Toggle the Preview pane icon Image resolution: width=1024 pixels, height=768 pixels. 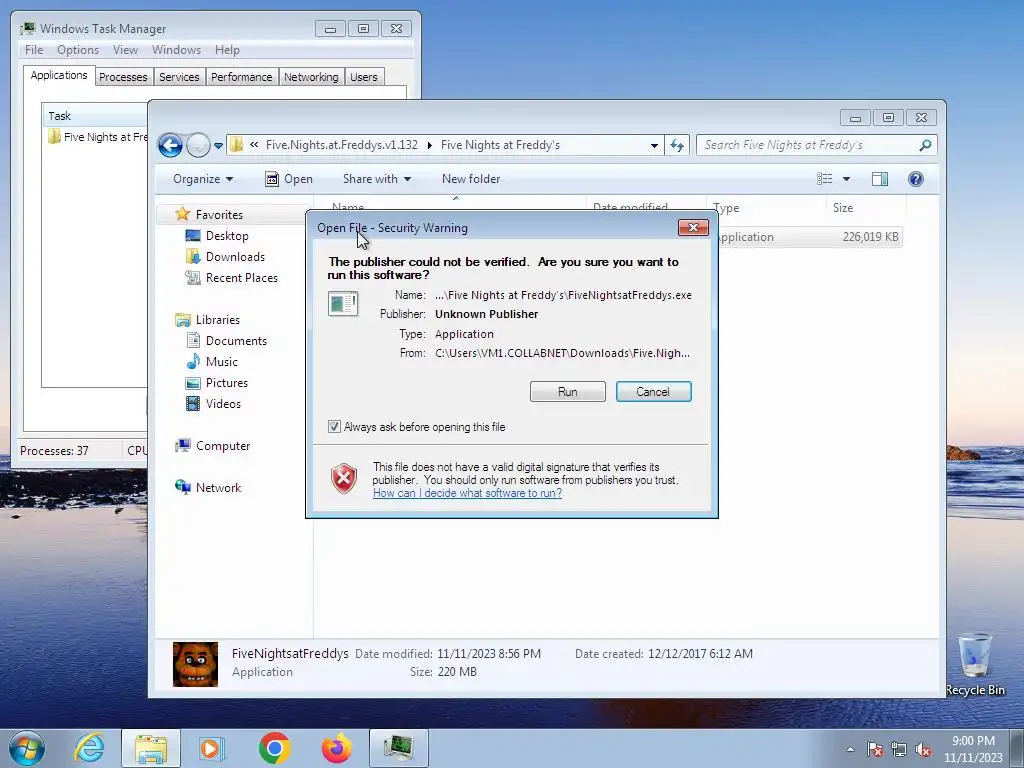(880, 179)
